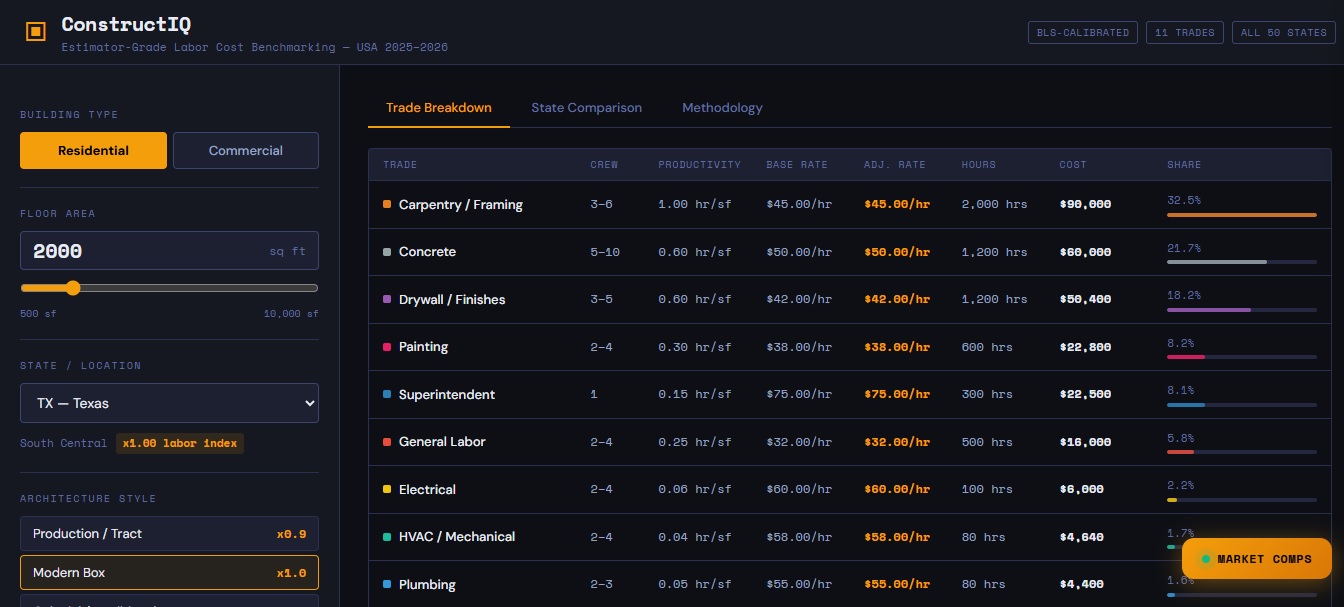
Task: Click the purple Drywall / Finishes color marker
Action: 387,299
